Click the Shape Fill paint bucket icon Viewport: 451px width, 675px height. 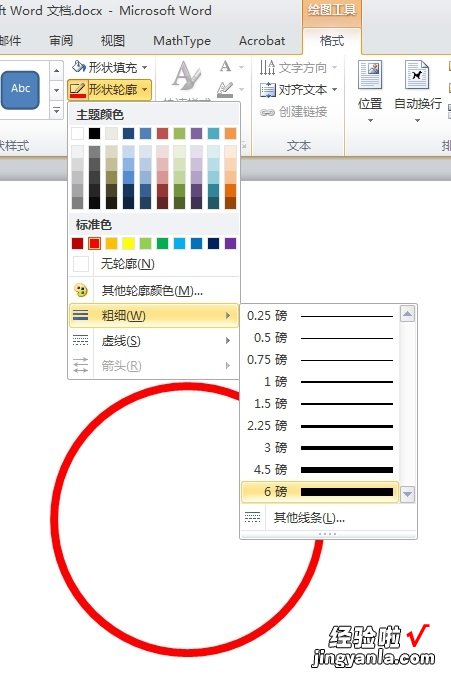tap(79, 66)
